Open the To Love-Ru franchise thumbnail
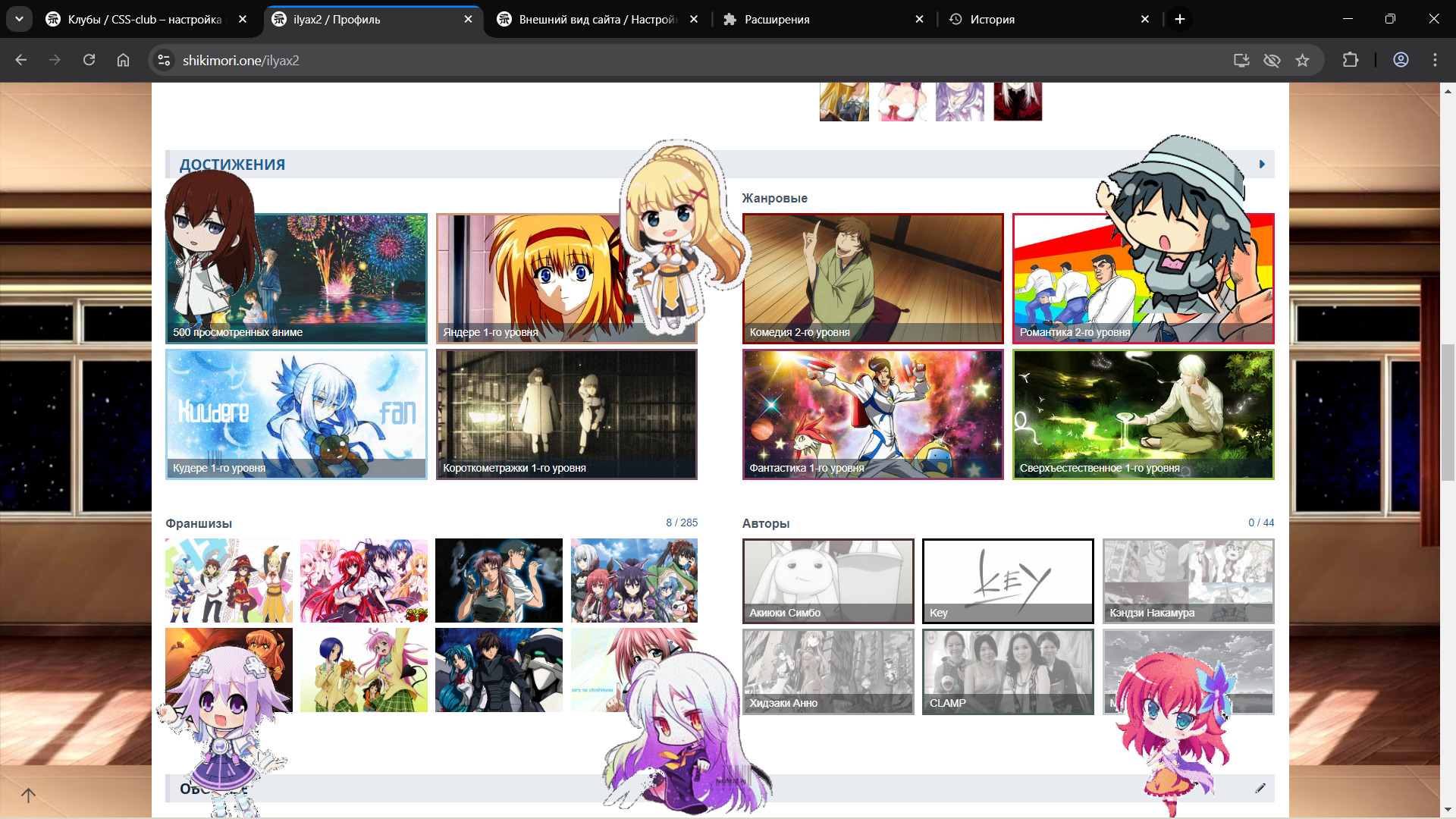Screen dimensions: 1456x819 coord(364,670)
